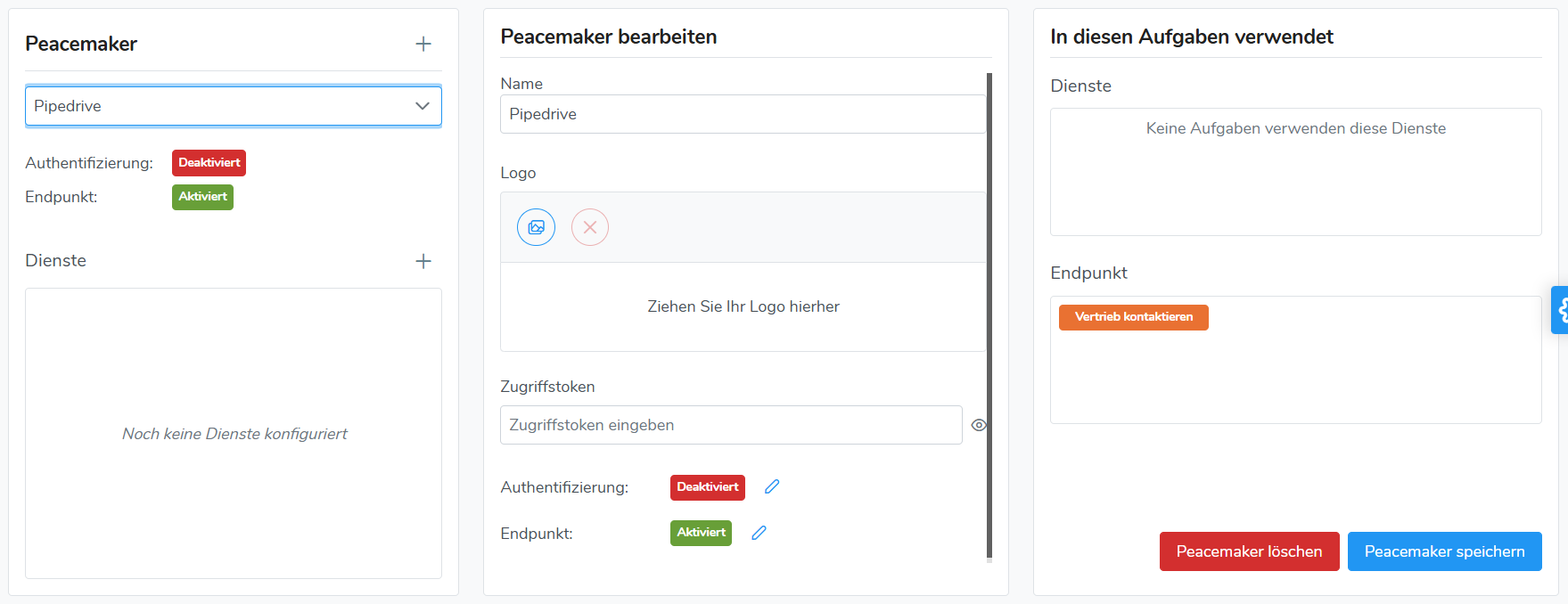Screen dimensions: 1568x604
Task: Click the edit form's vertical scrollbar
Action: coord(989,312)
